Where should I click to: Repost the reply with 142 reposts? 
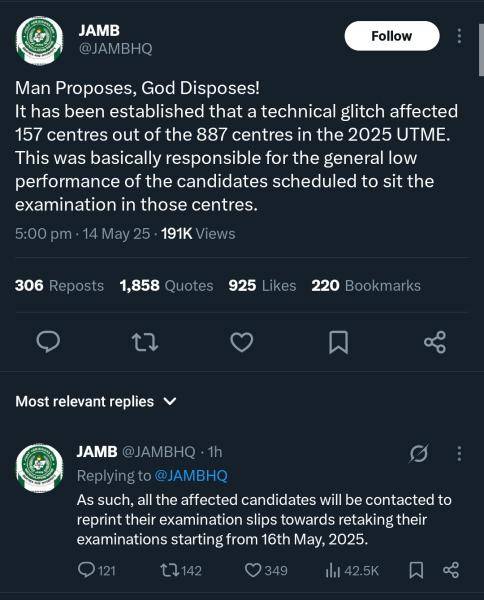pos(181,570)
